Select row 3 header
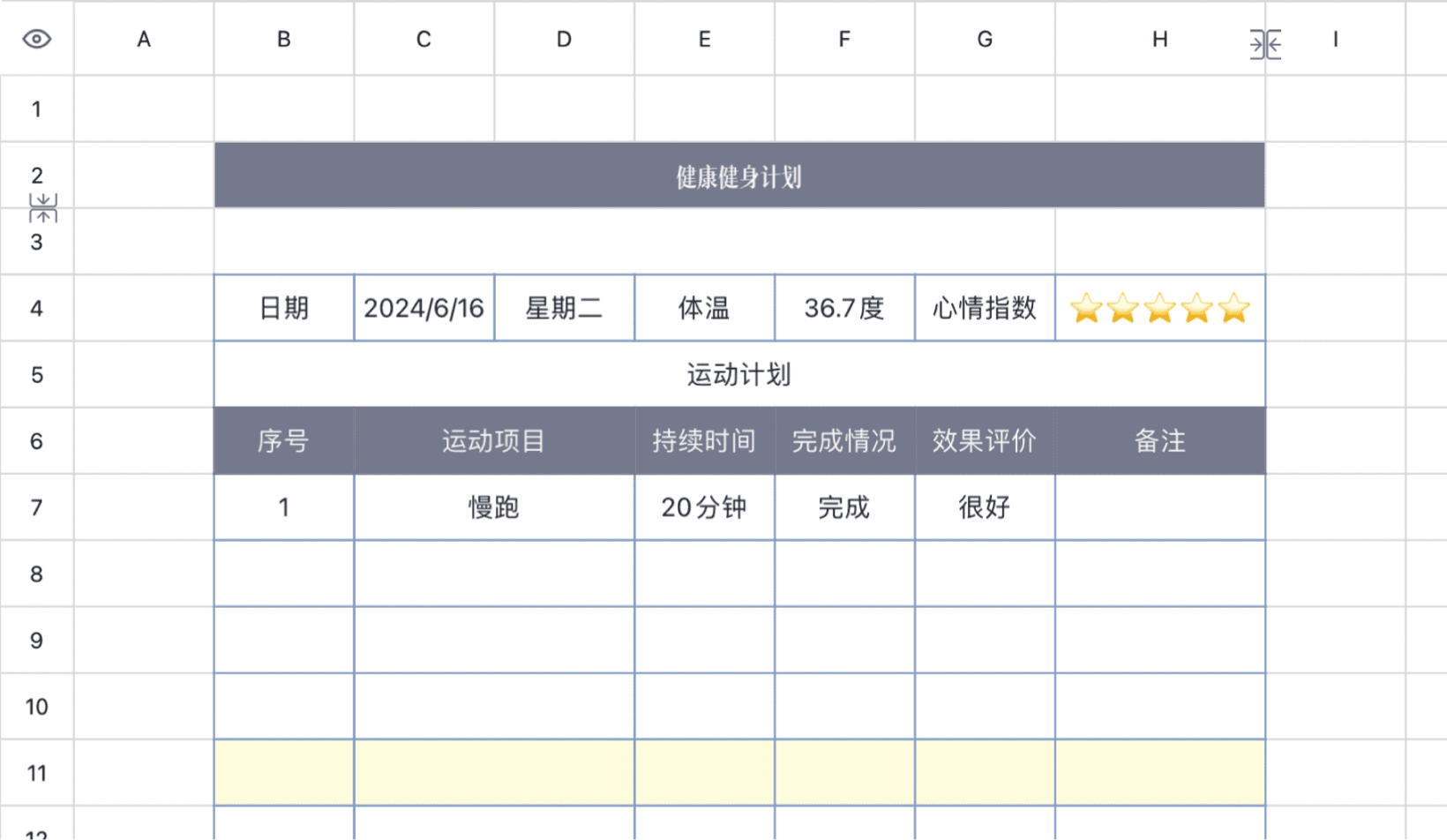The width and height of the screenshot is (1447, 840). [x=36, y=242]
